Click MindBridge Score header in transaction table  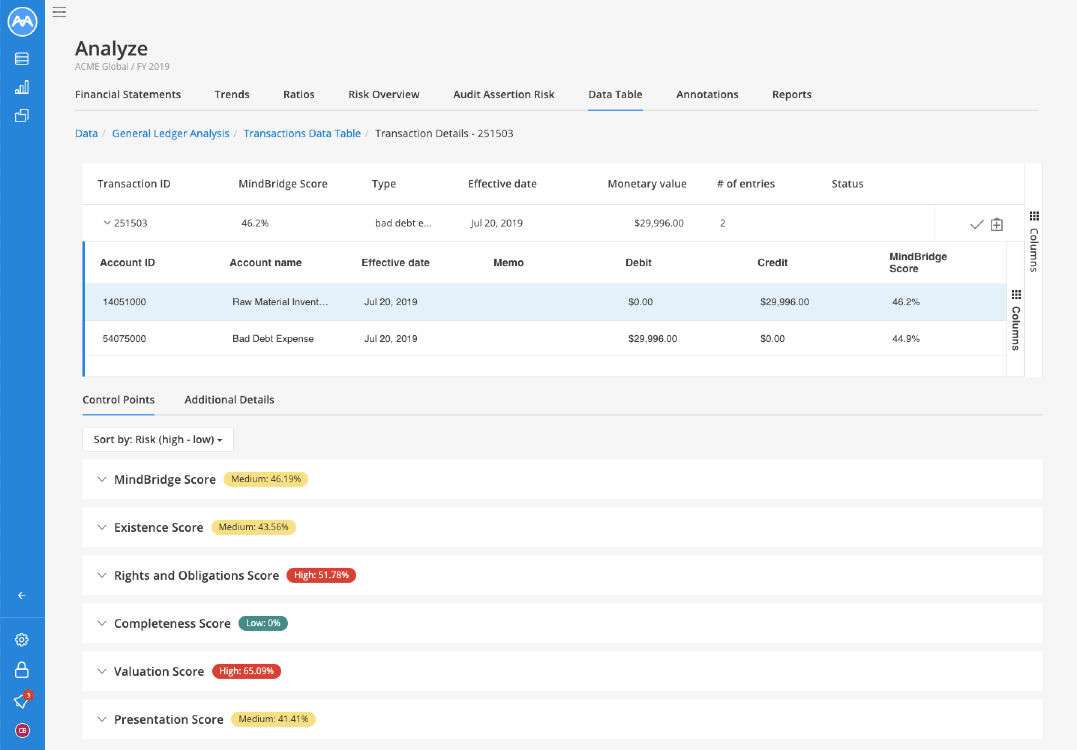pos(283,184)
